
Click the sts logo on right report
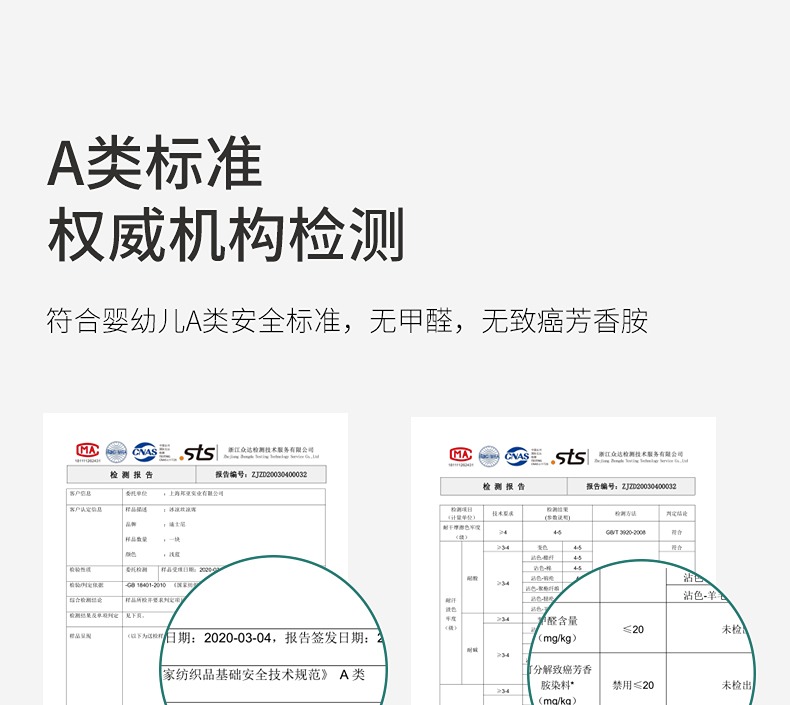coord(570,457)
